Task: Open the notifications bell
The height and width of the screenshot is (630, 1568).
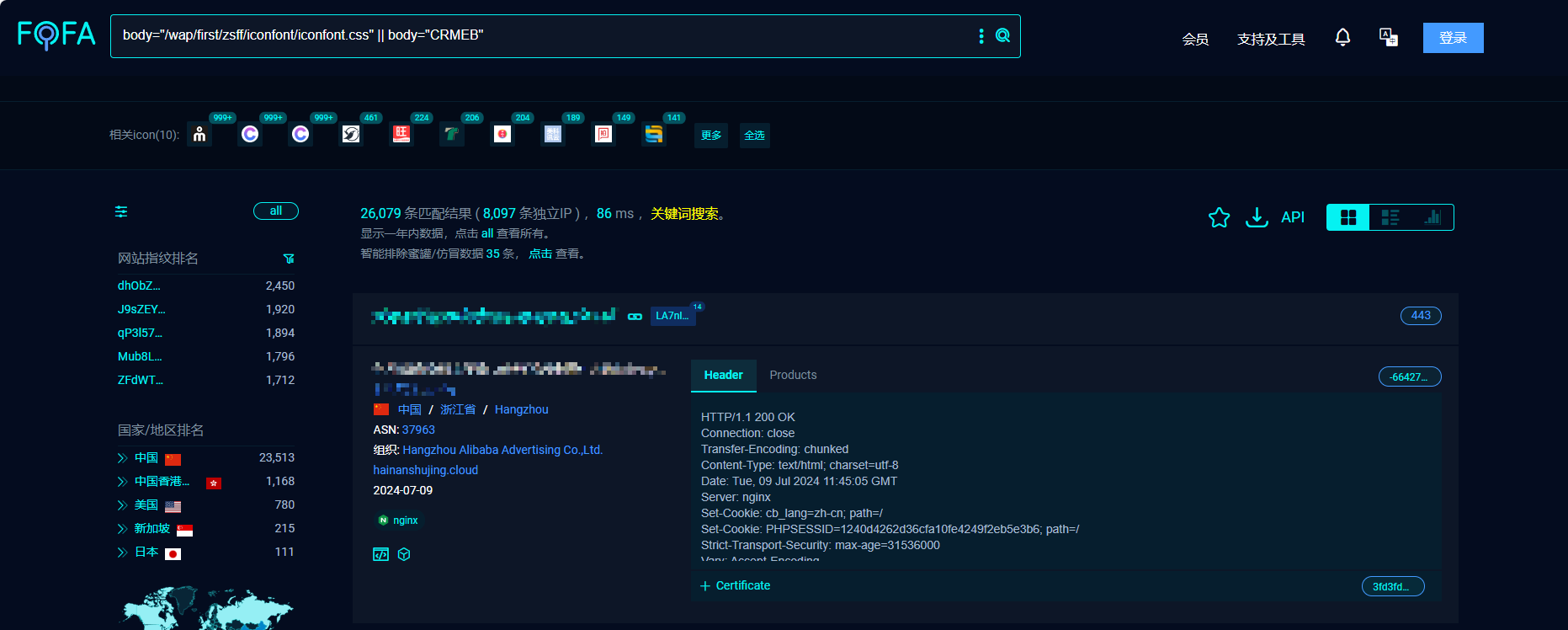Action: point(1342,37)
